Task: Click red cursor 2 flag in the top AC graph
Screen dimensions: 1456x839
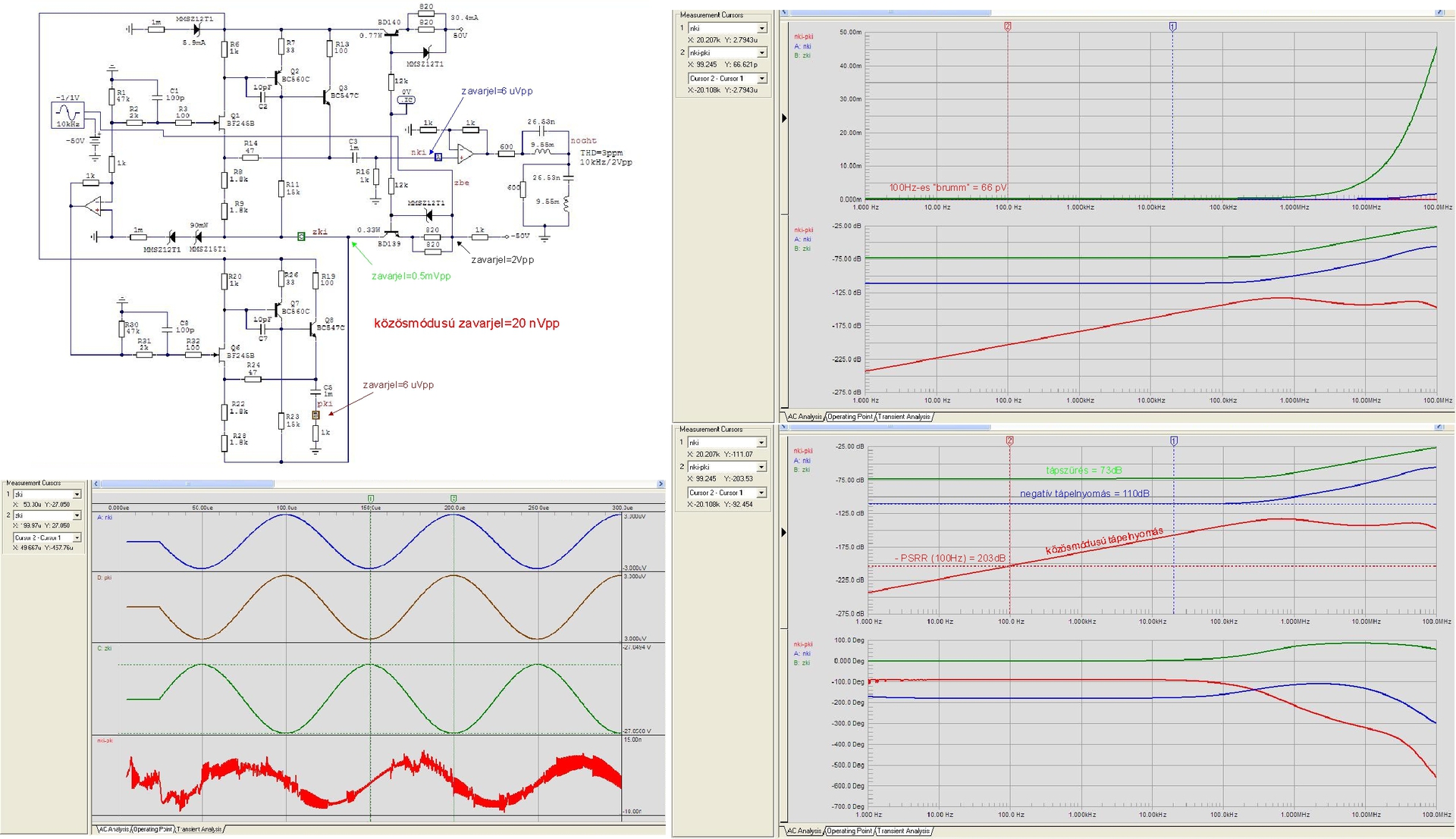Action: pos(1008,27)
